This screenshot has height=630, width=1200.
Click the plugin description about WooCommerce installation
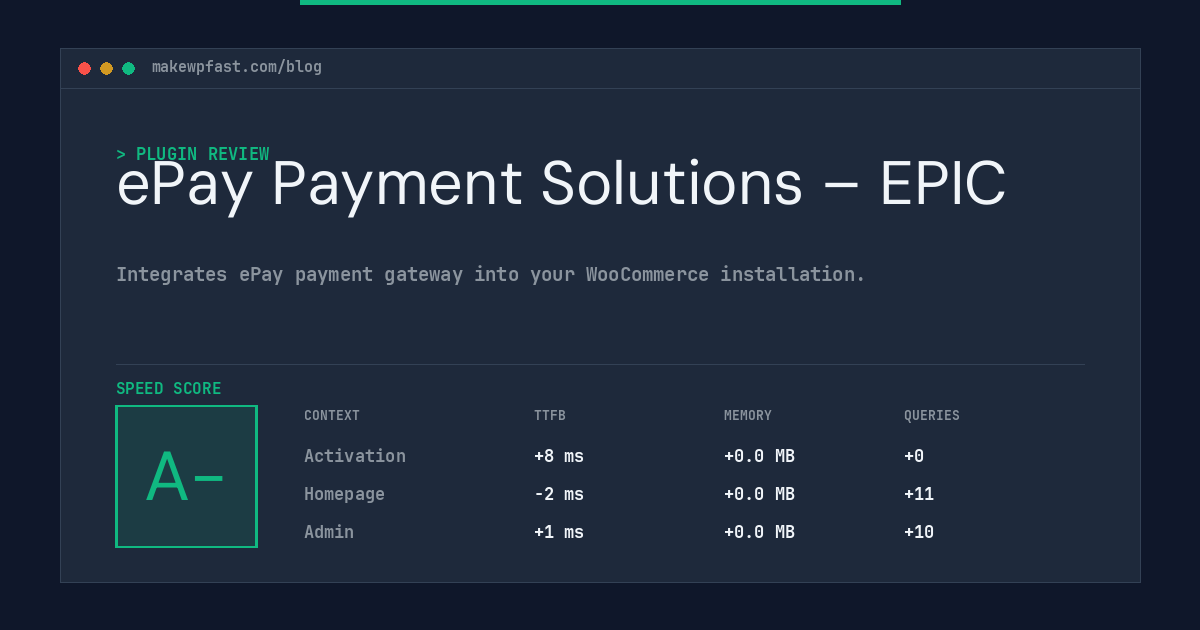[x=491, y=274]
